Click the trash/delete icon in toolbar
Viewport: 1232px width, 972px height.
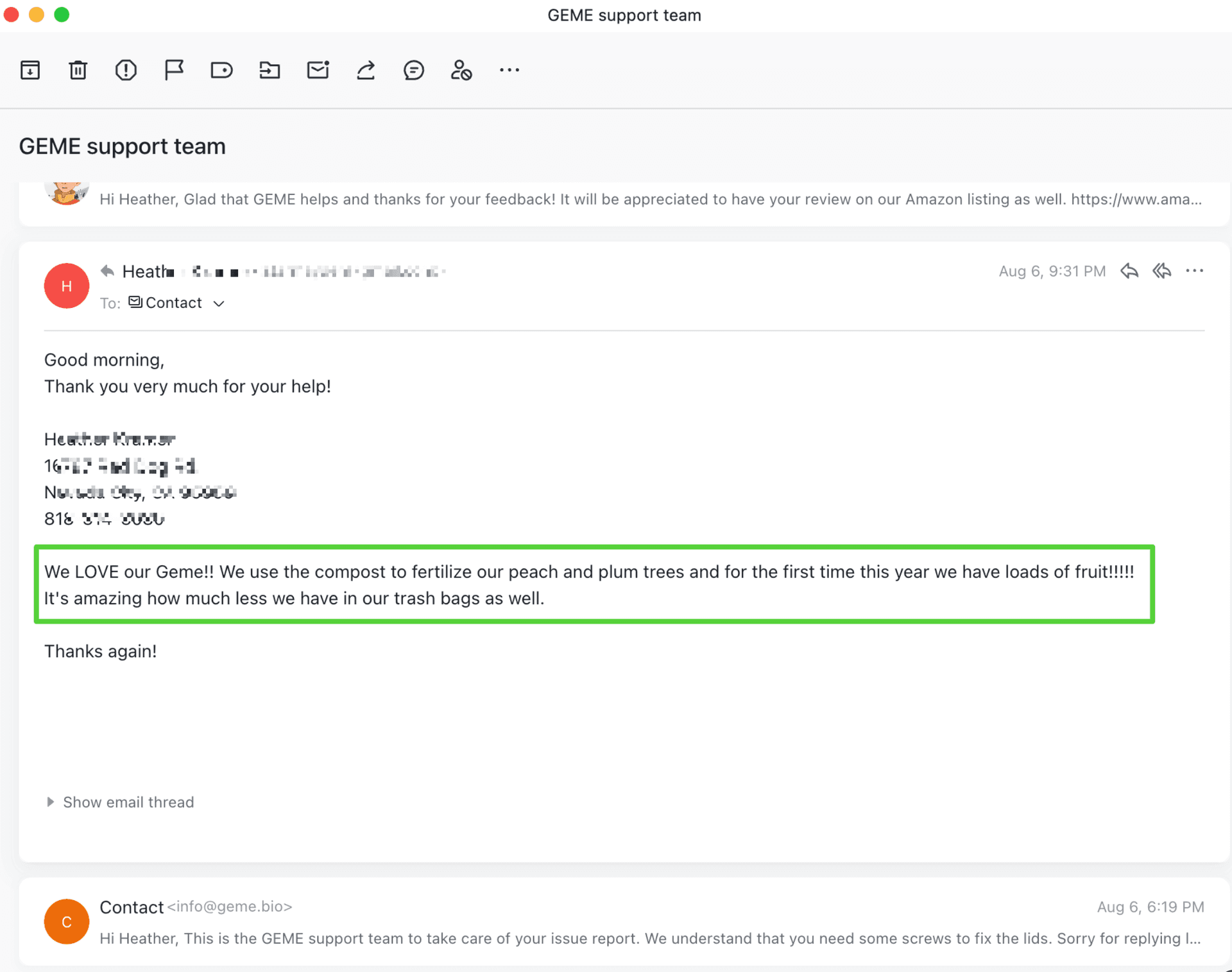click(77, 69)
